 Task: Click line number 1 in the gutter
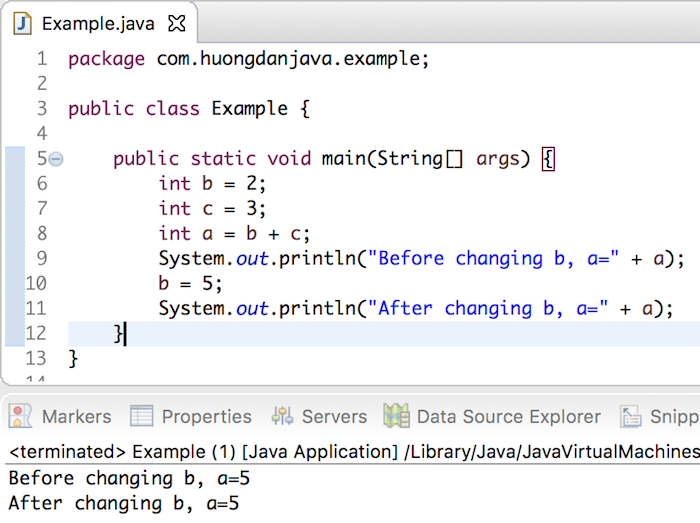[42, 58]
